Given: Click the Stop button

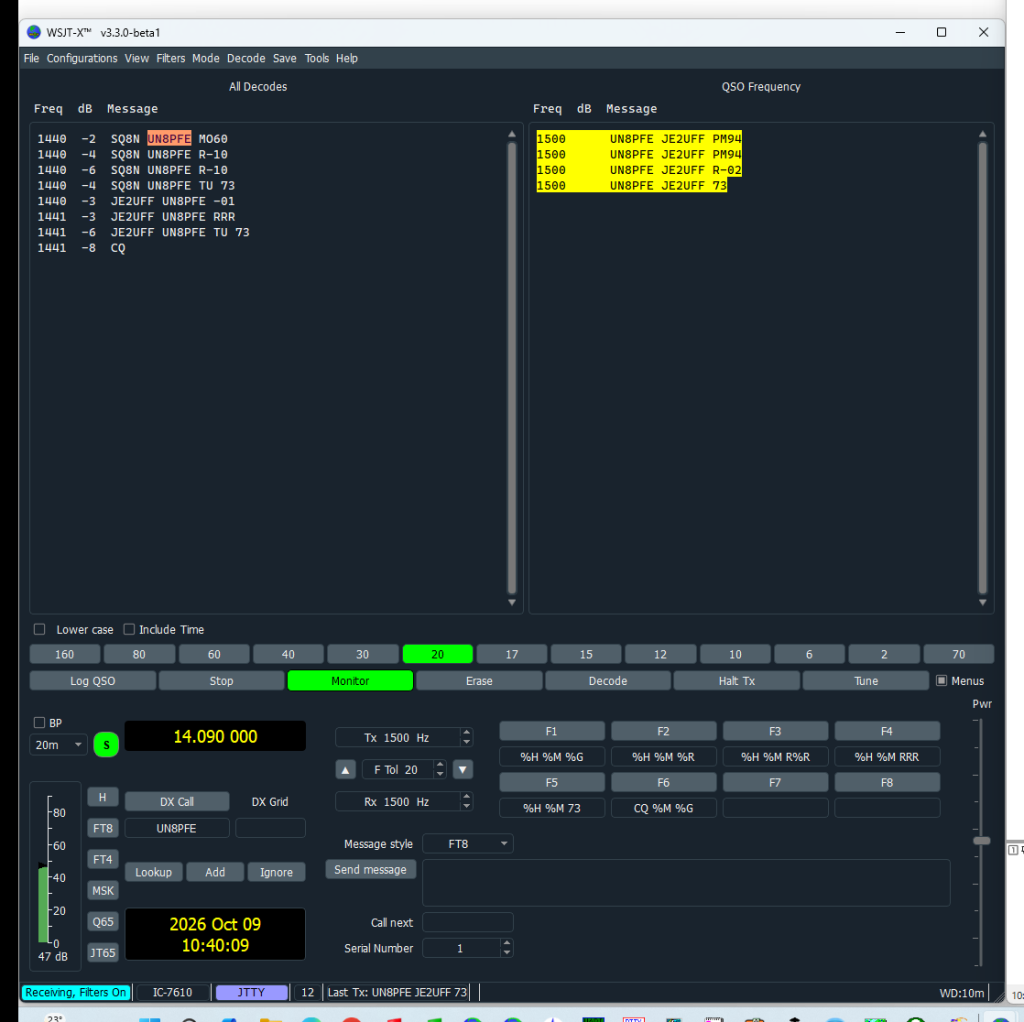Looking at the screenshot, I should point(221,680).
